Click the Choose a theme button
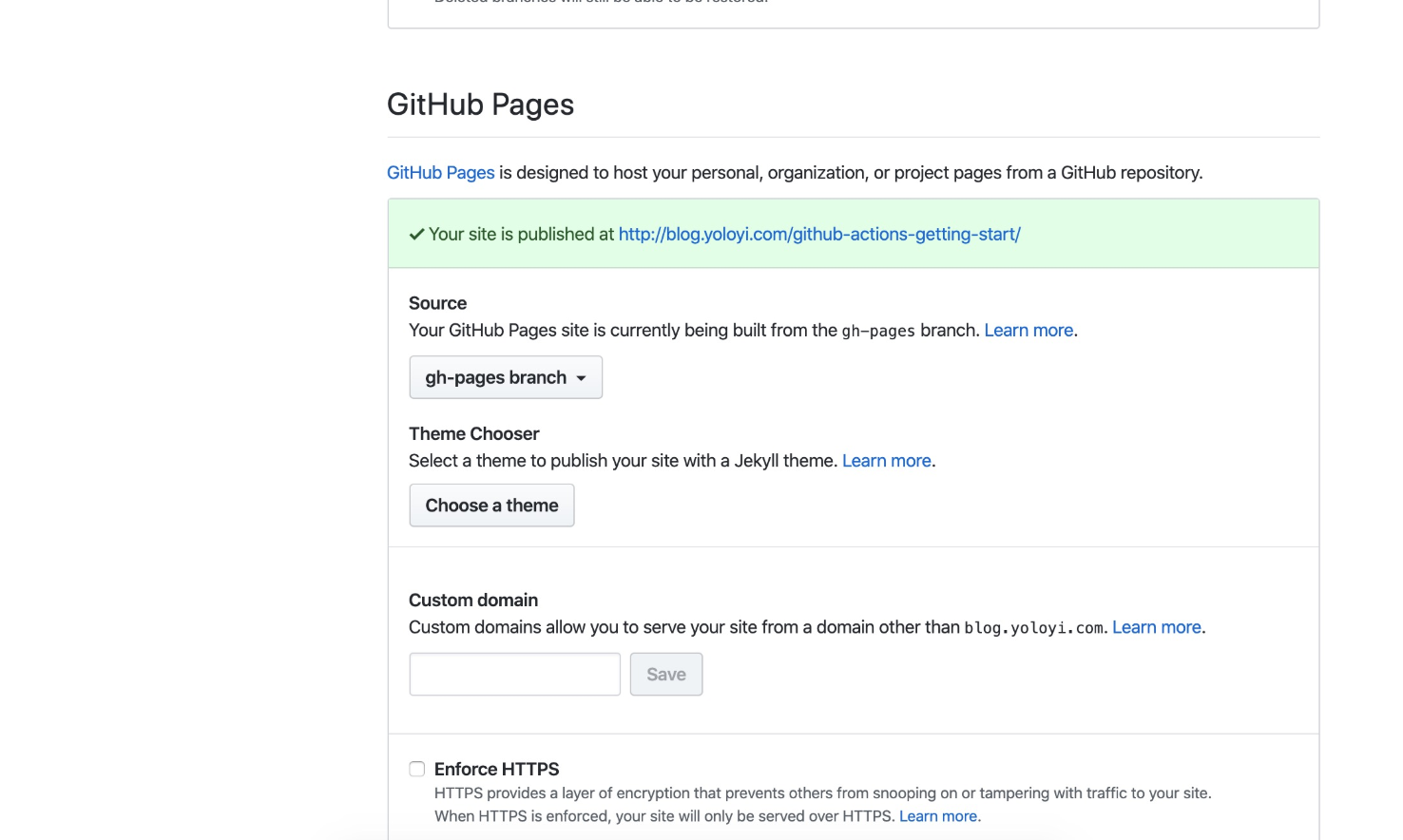Viewport: 1403px width, 840px height. (x=491, y=506)
